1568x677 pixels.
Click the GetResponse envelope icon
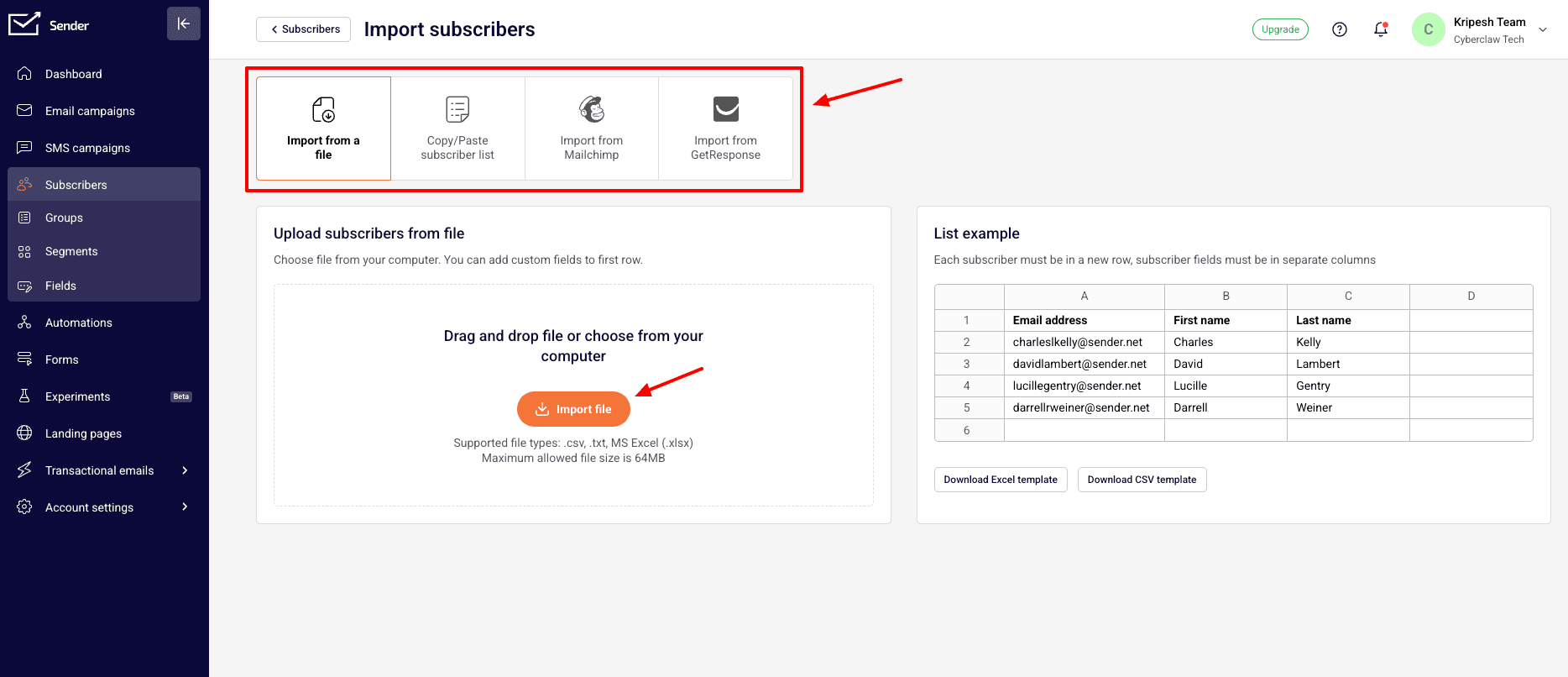tap(726, 109)
